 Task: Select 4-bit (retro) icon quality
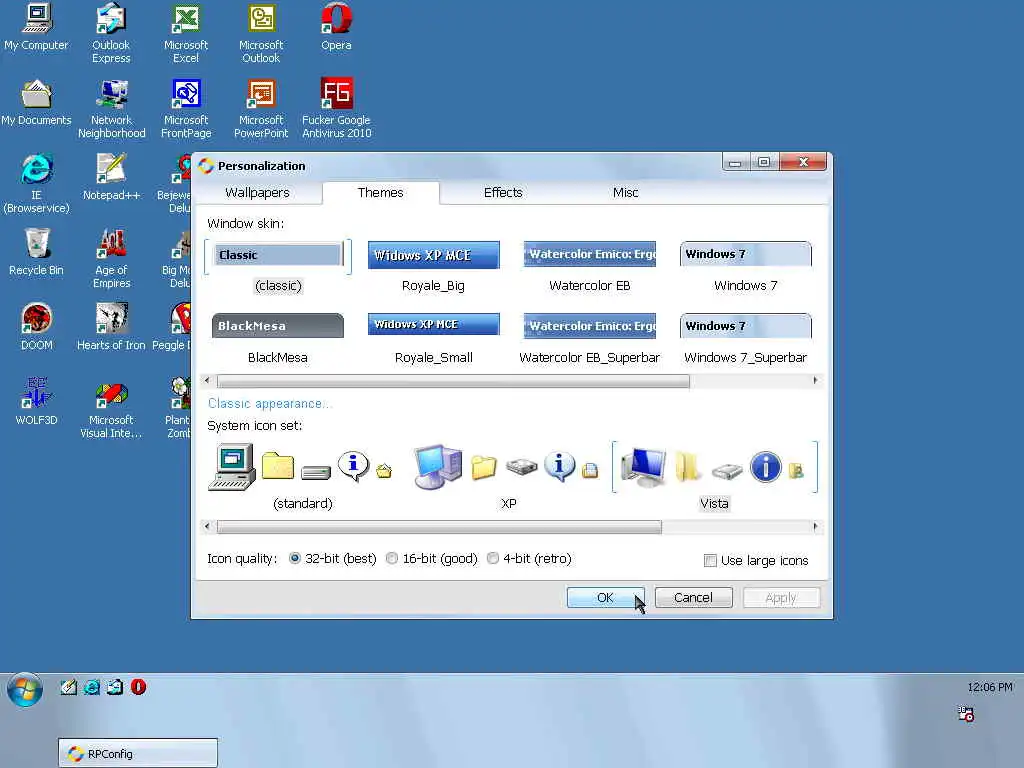529,558
